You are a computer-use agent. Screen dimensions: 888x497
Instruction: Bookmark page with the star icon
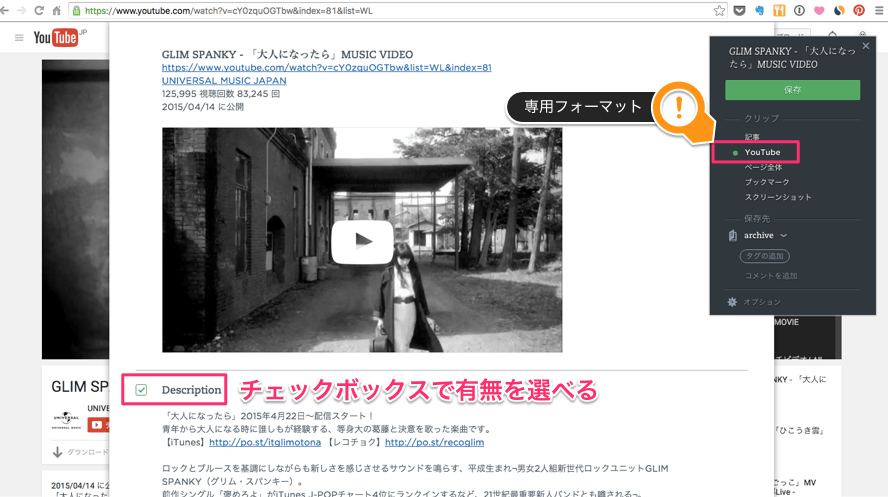[x=719, y=10]
